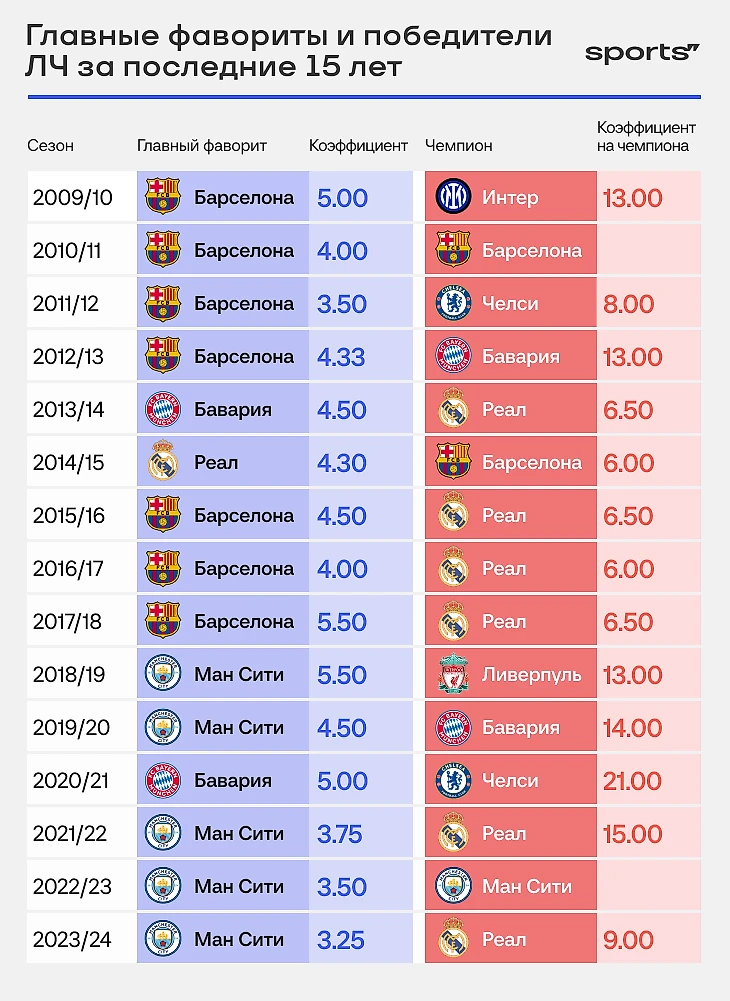Click the Barcelona crest in the 2010/11 champion cell
The image size is (730, 1001).
[453, 249]
